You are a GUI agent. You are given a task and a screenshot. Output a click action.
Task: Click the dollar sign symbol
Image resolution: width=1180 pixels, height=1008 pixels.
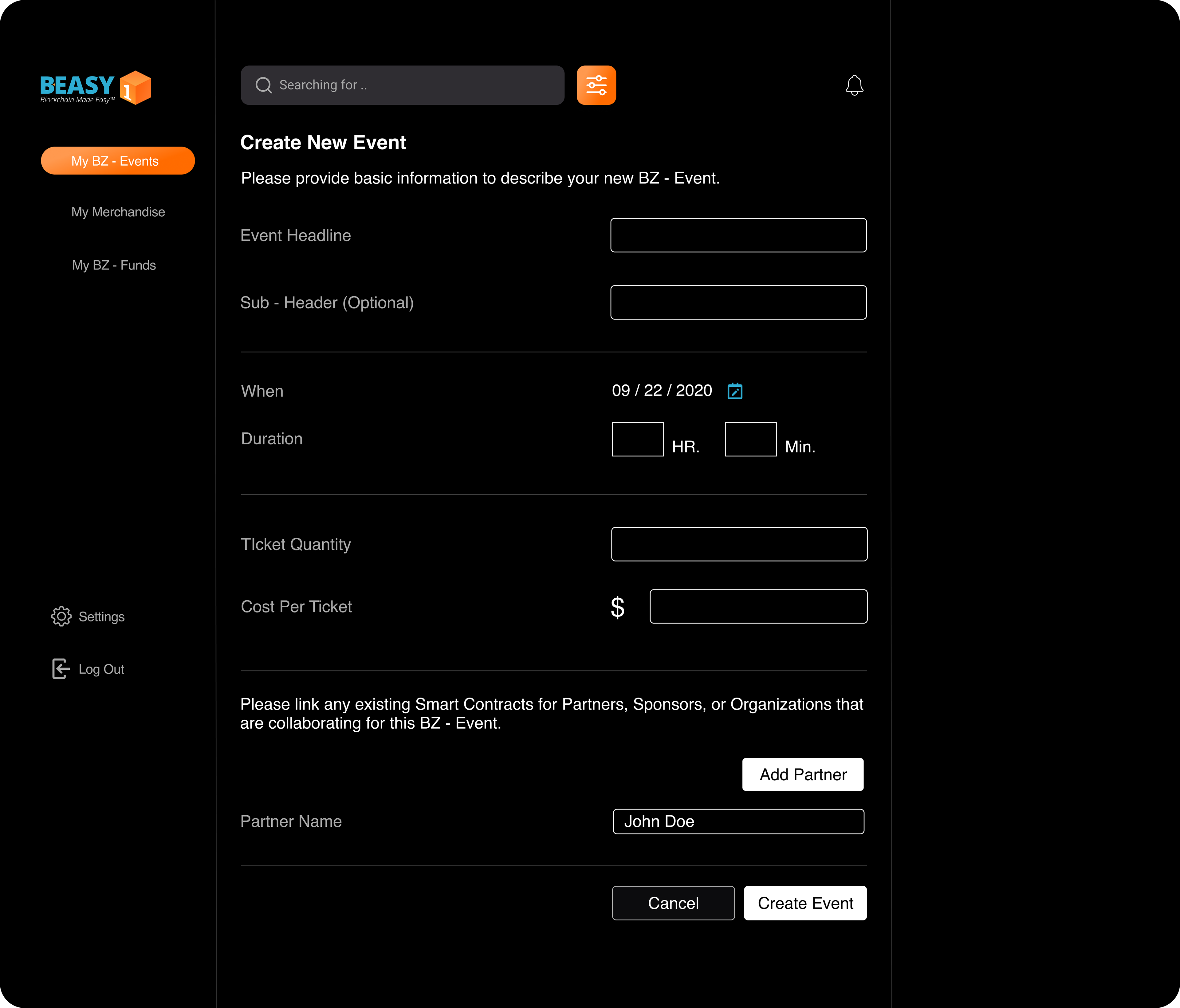click(617, 607)
